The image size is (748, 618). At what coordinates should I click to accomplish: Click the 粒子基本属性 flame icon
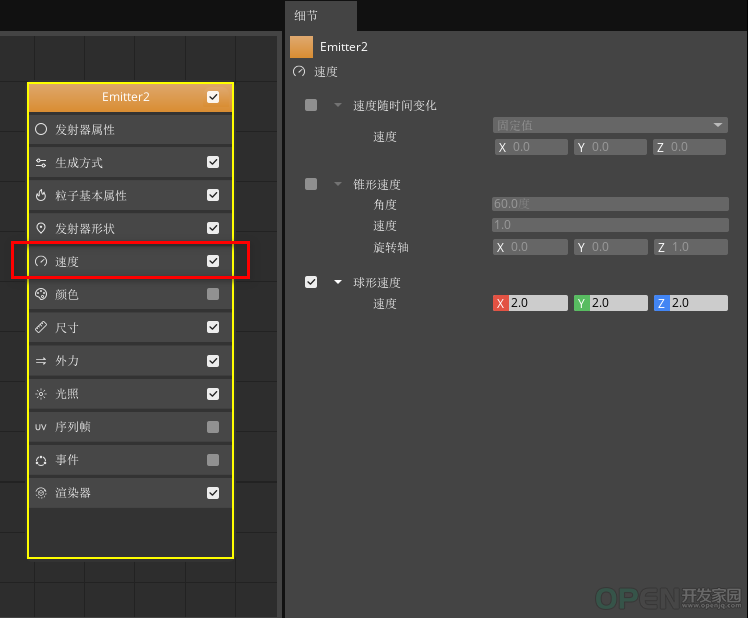[41, 195]
